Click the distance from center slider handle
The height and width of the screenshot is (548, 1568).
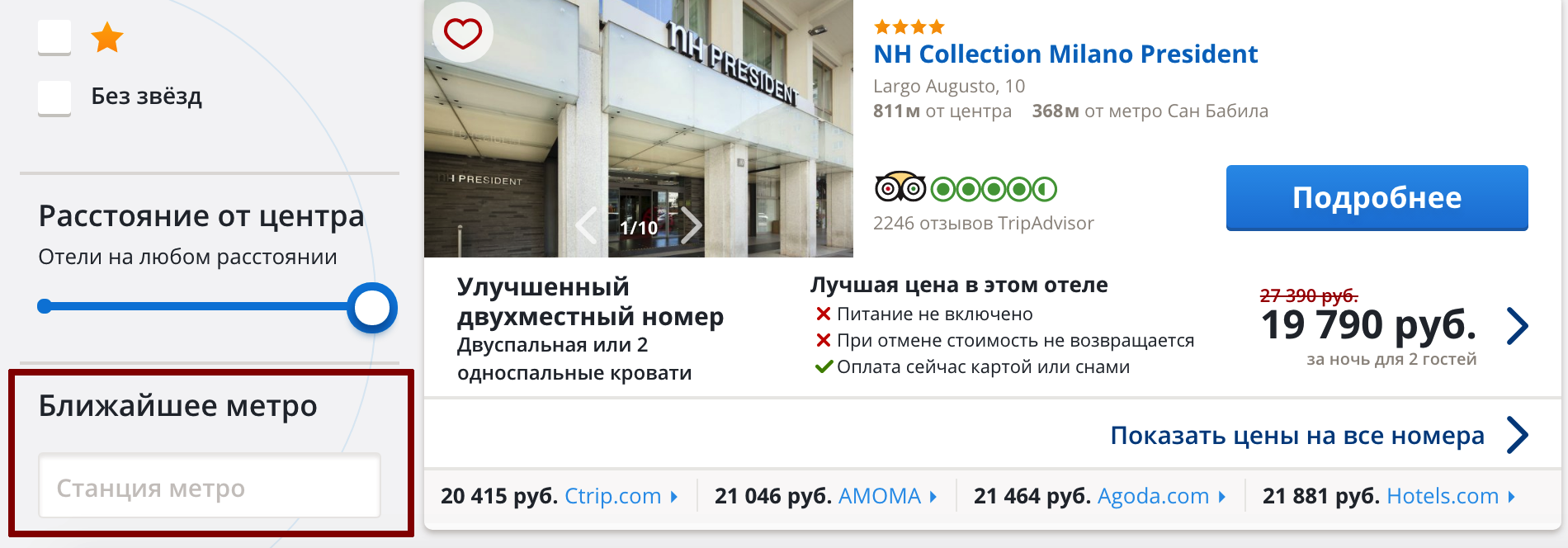tap(372, 308)
